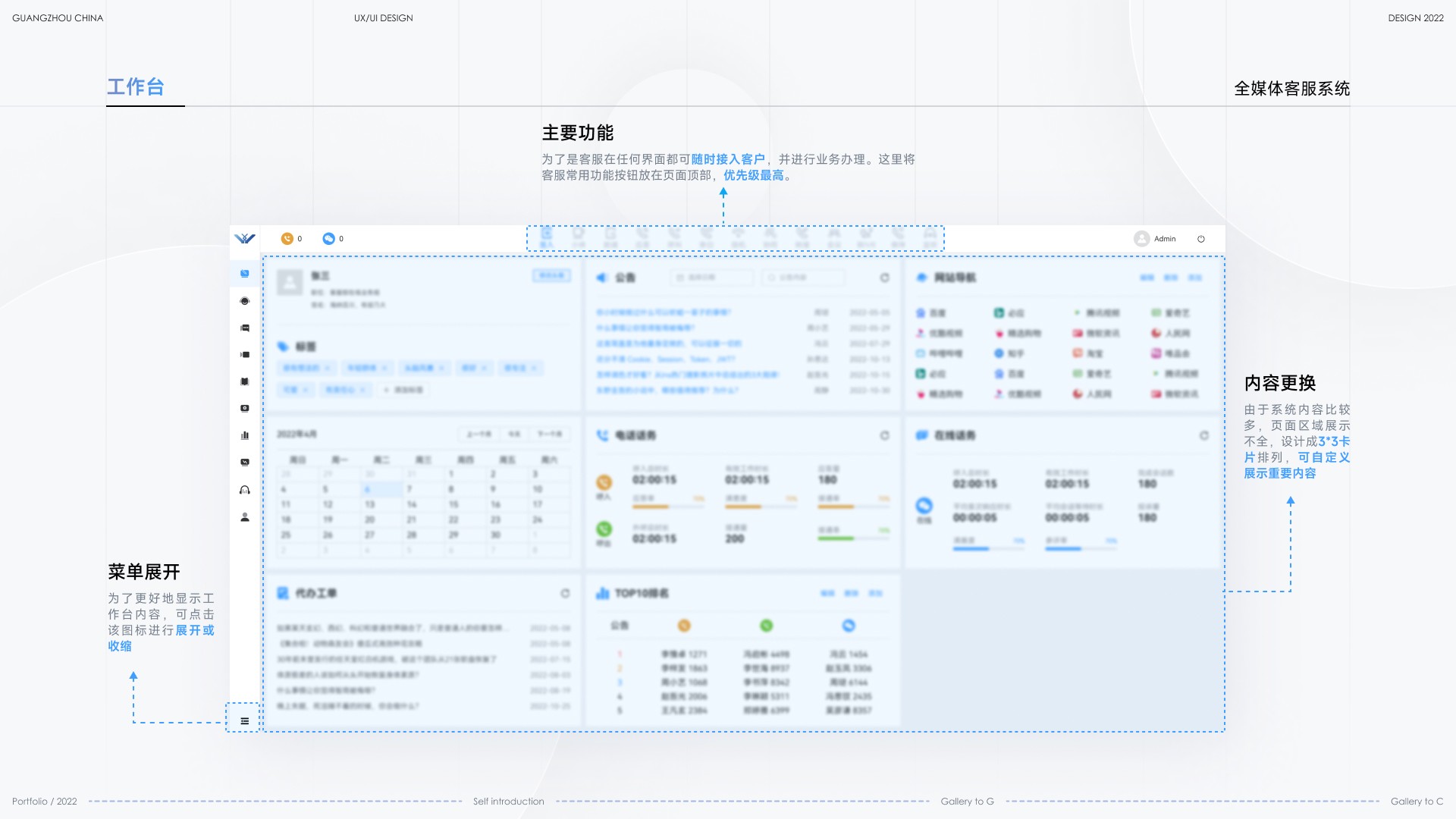Open the knowledge book sidebar icon
This screenshot has width=1456, height=819.
tap(244, 381)
